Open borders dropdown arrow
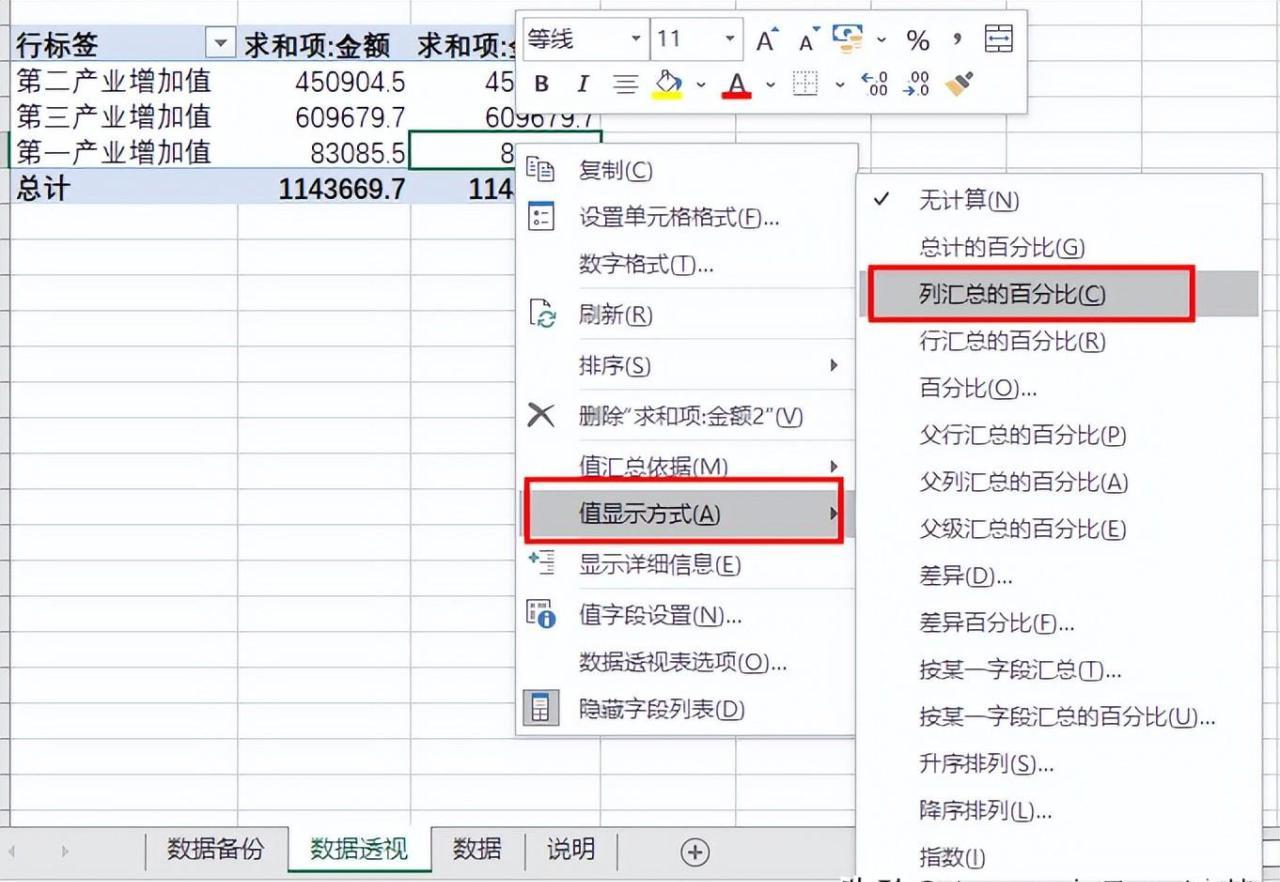This screenshot has height=882, width=1280. 839,84
